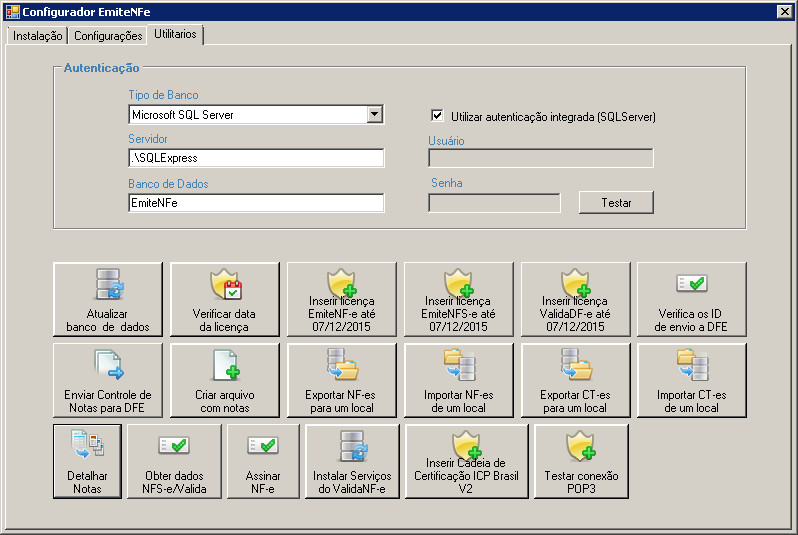The width and height of the screenshot is (798, 535).
Task: Click the Inserir licença EmiteNF-e shield icon
Action: pos(343,283)
